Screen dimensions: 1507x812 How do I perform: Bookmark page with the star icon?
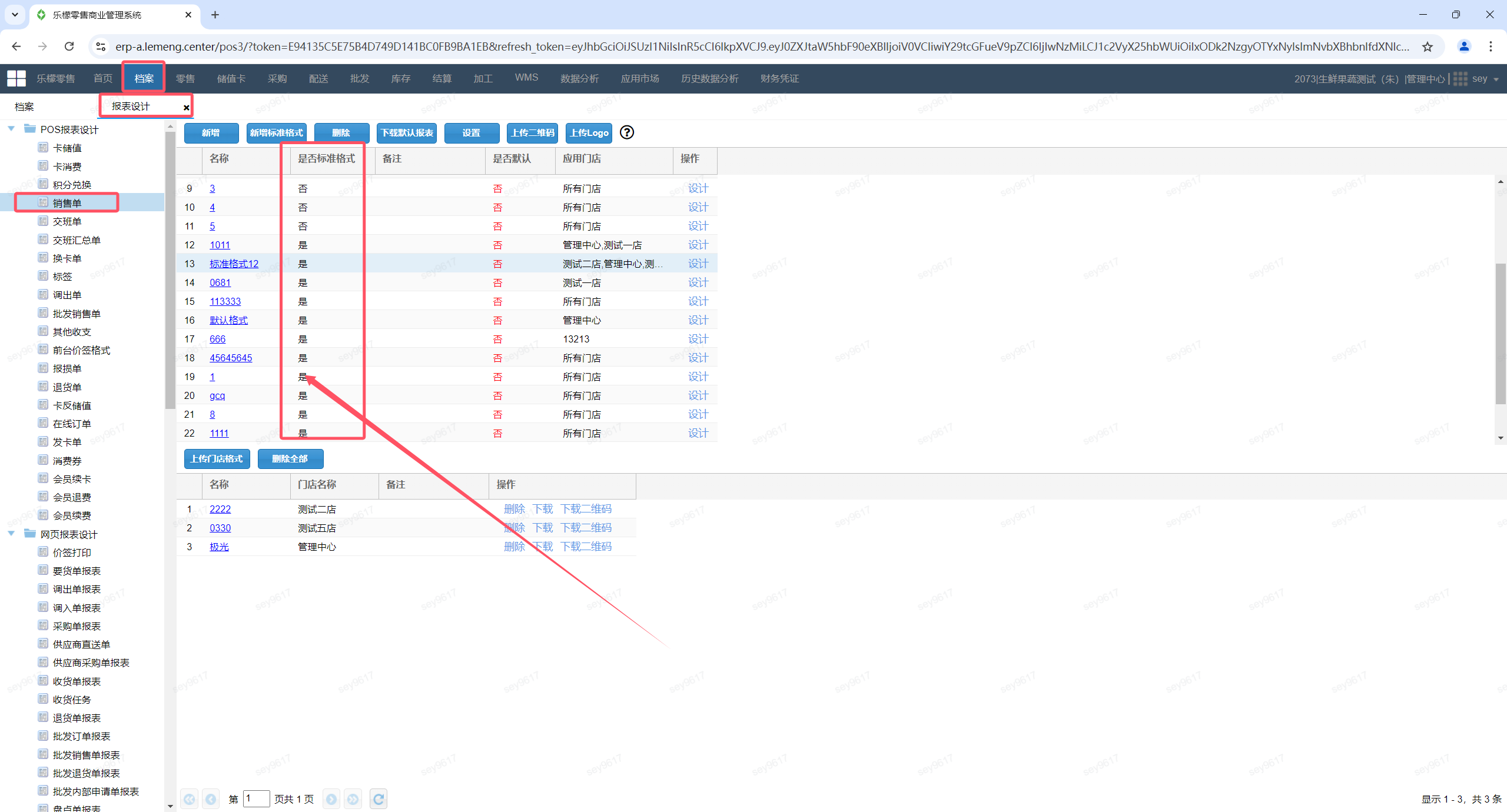1428,46
